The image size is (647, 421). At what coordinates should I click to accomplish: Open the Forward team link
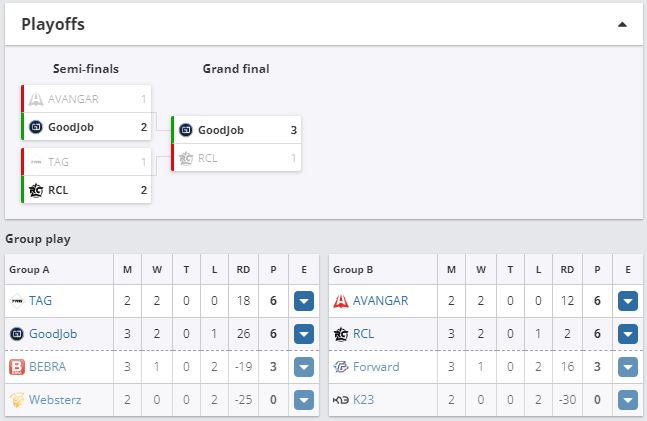click(376, 367)
